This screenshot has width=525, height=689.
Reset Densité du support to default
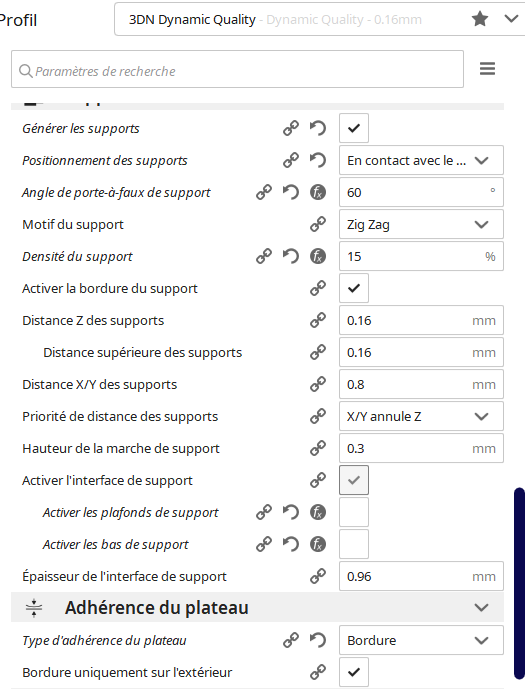pyautogui.click(x=290, y=257)
